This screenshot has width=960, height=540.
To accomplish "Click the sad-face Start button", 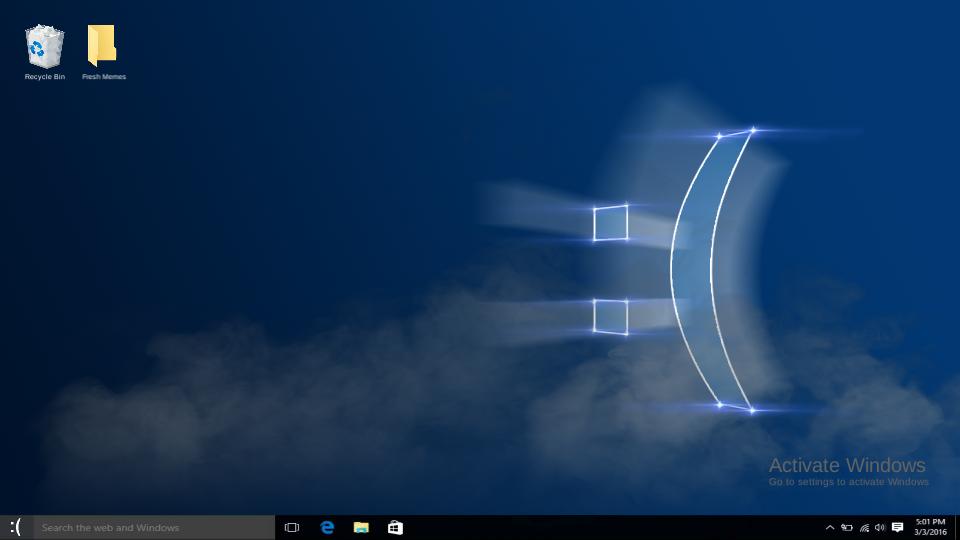I will tap(16, 527).
